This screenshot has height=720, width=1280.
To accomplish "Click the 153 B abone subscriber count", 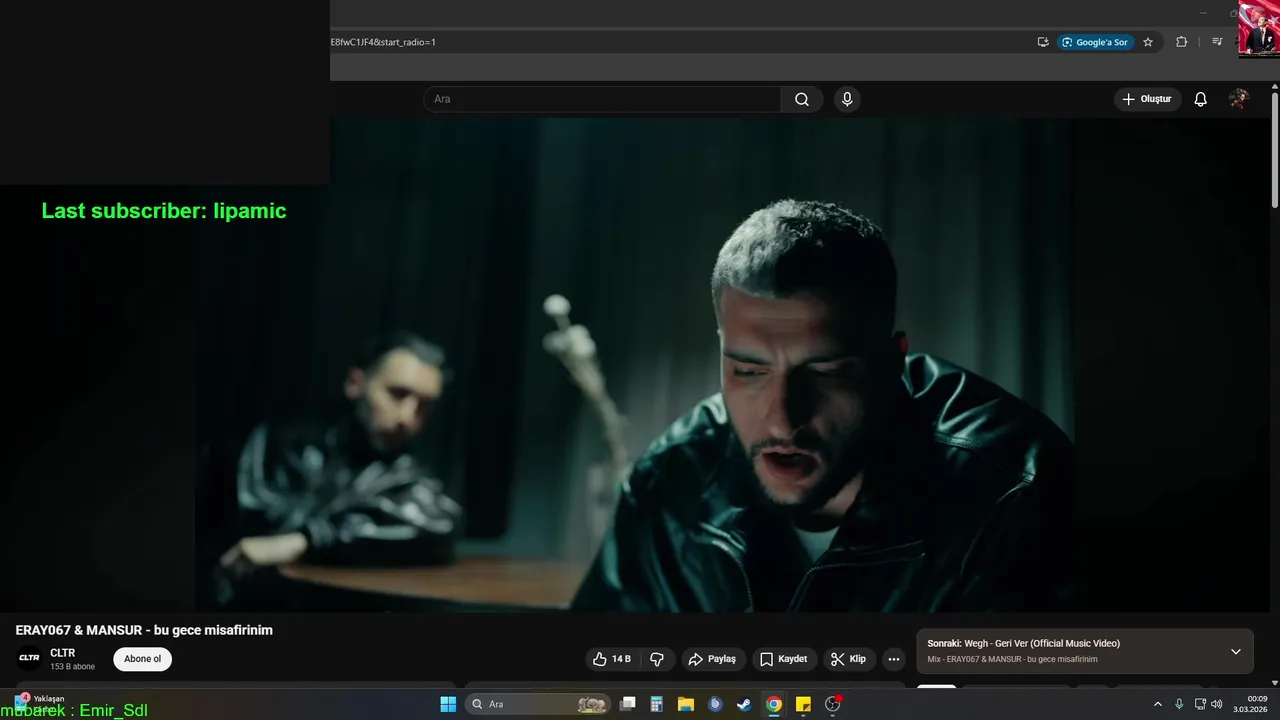I will point(73,667).
